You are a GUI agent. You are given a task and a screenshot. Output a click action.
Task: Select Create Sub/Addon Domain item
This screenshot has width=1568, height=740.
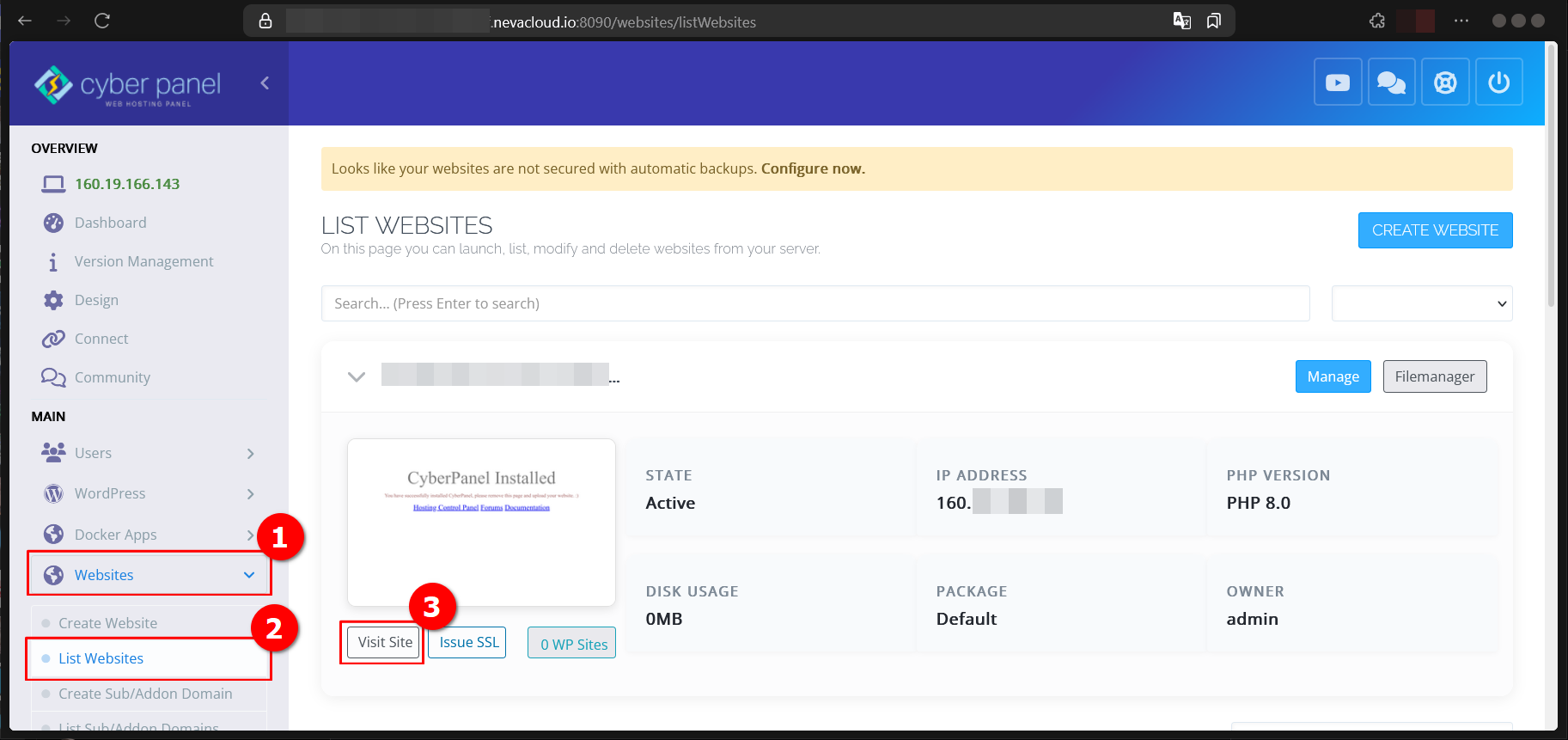coord(149,694)
